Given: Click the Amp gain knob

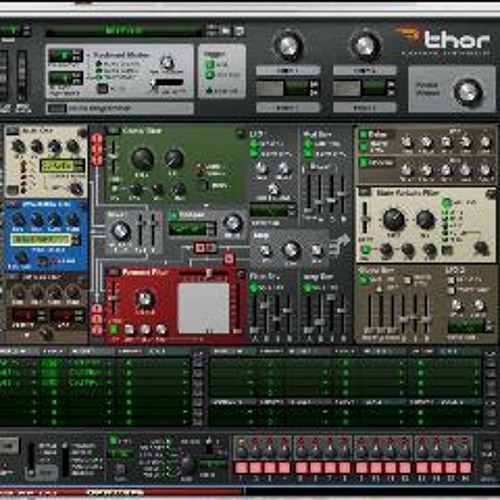Looking at the screenshot, I should click(291, 250).
